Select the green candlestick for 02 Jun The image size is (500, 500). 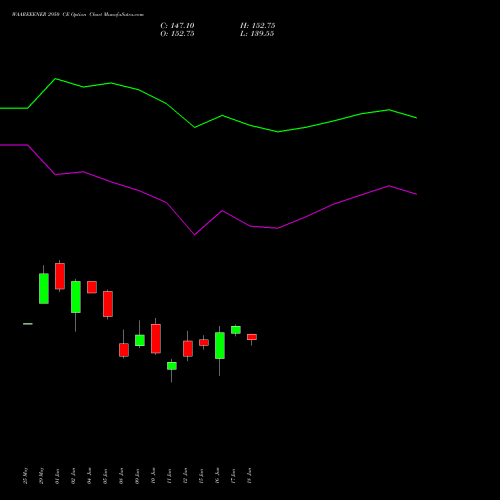[76, 297]
